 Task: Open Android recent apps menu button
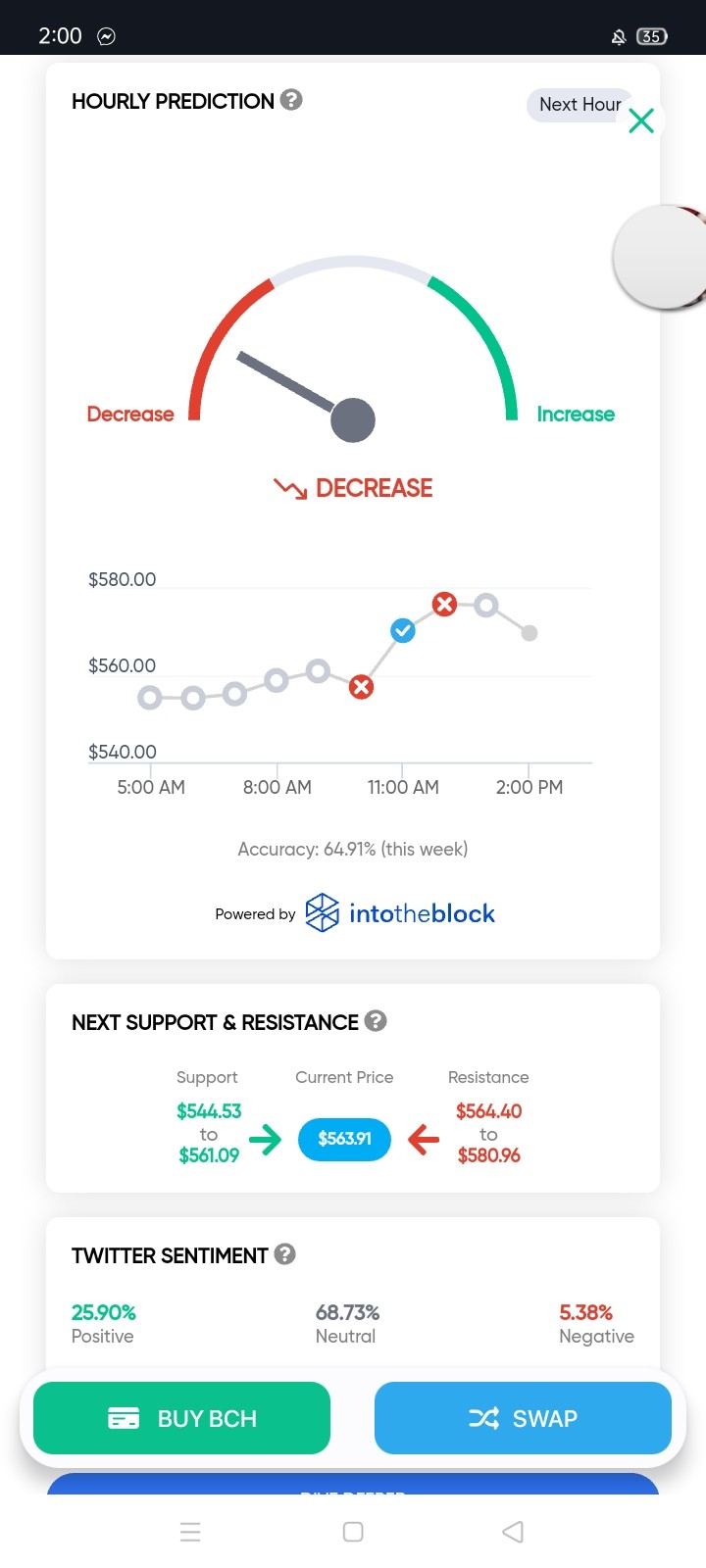[x=191, y=1532]
